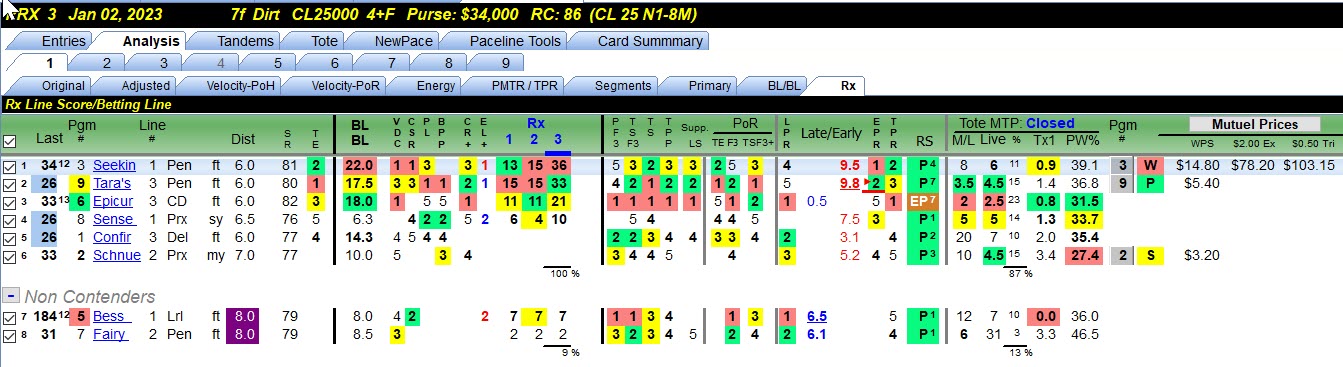Image resolution: width=1343 pixels, height=367 pixels.
Task: Select race tab 9
Action: [505, 62]
